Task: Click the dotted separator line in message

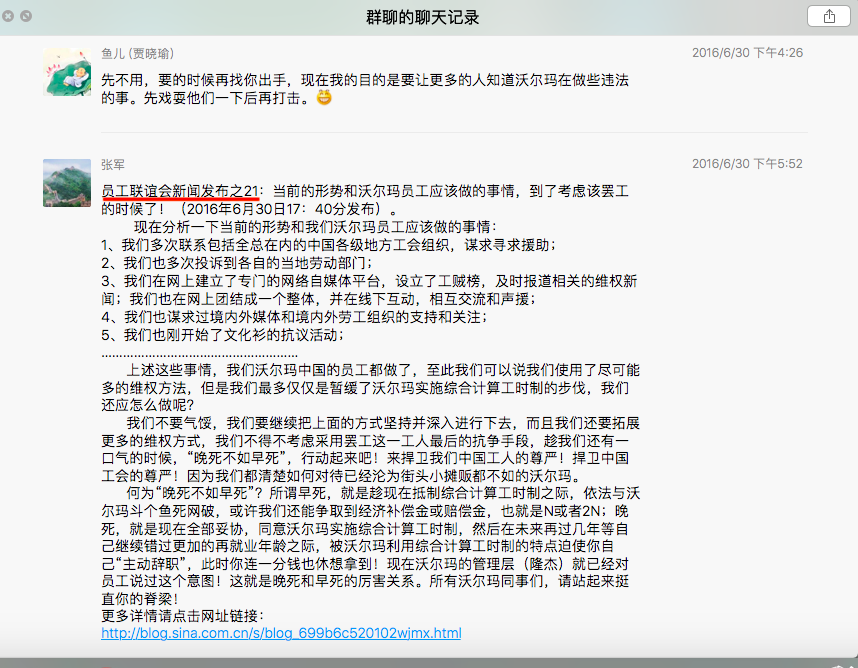Action: (199, 353)
